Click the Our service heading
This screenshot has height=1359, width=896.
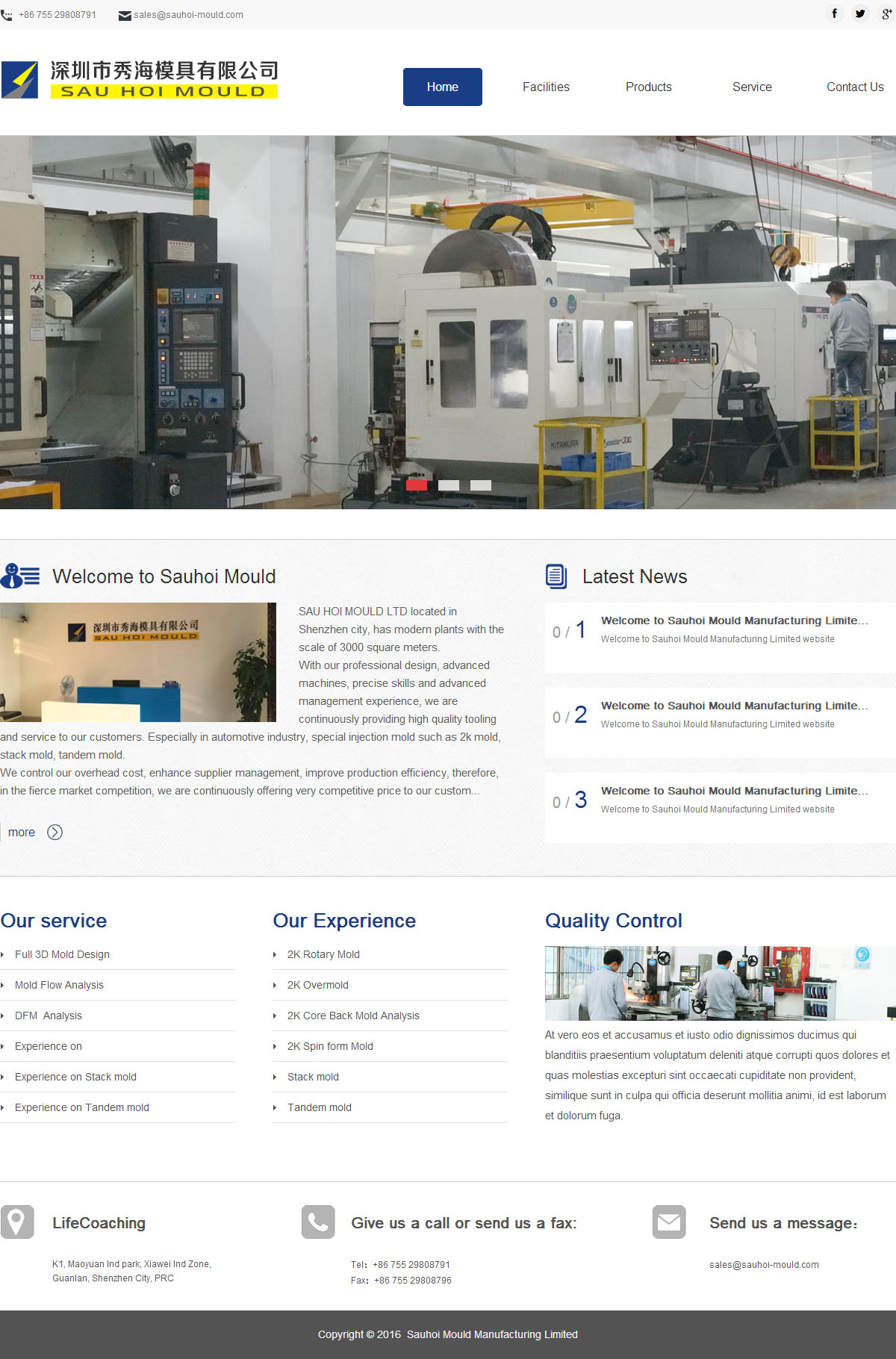54,921
